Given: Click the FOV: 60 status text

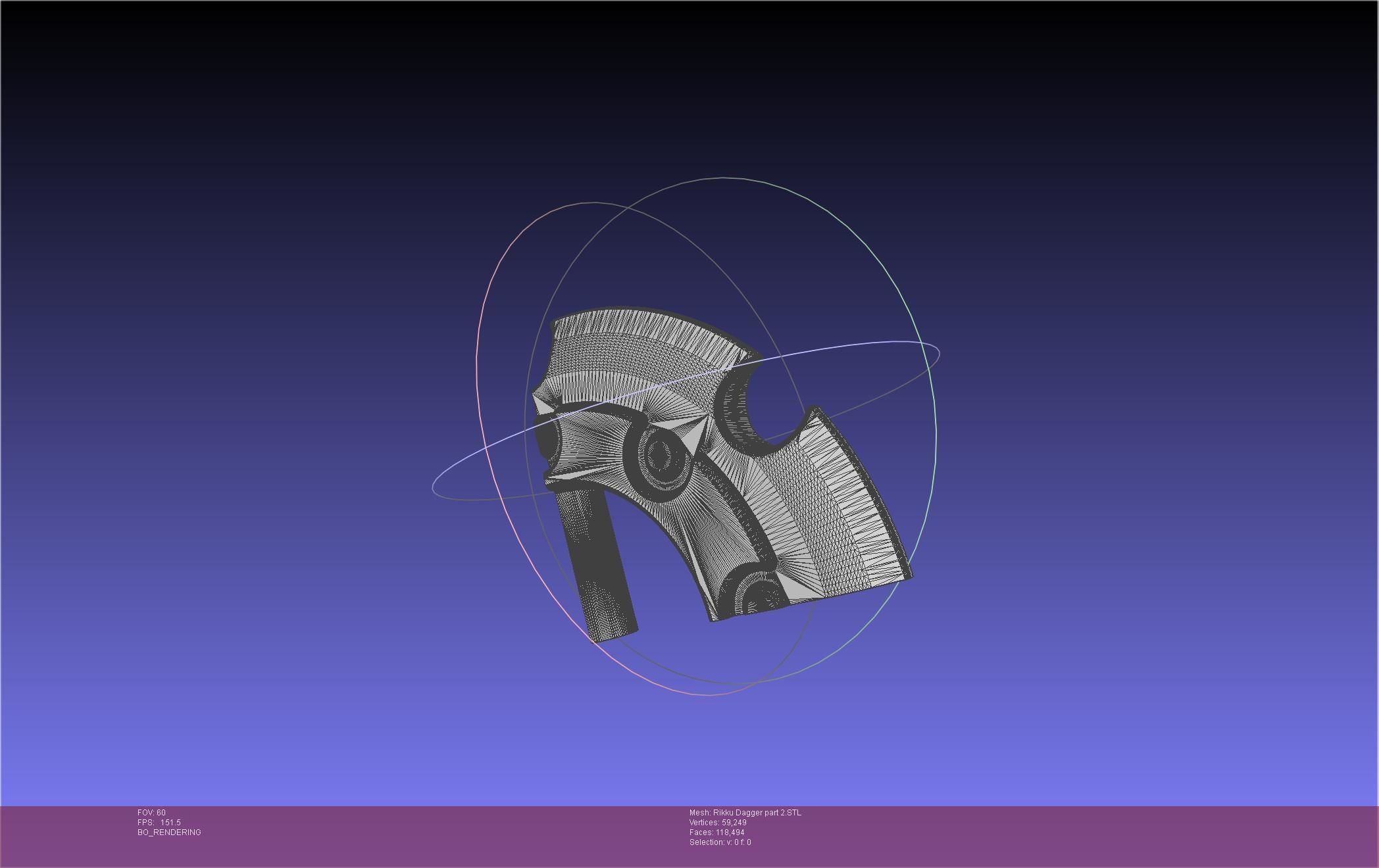Looking at the screenshot, I should coord(151,813).
